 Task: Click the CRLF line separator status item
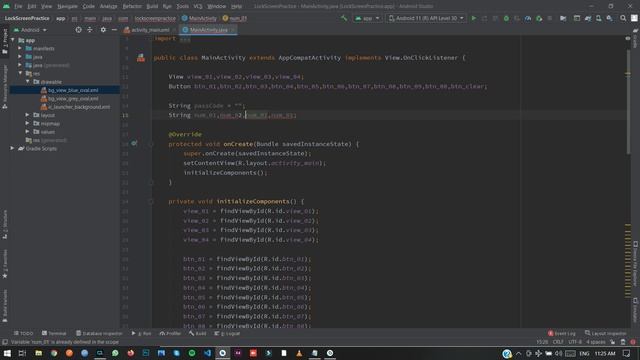pos(558,342)
